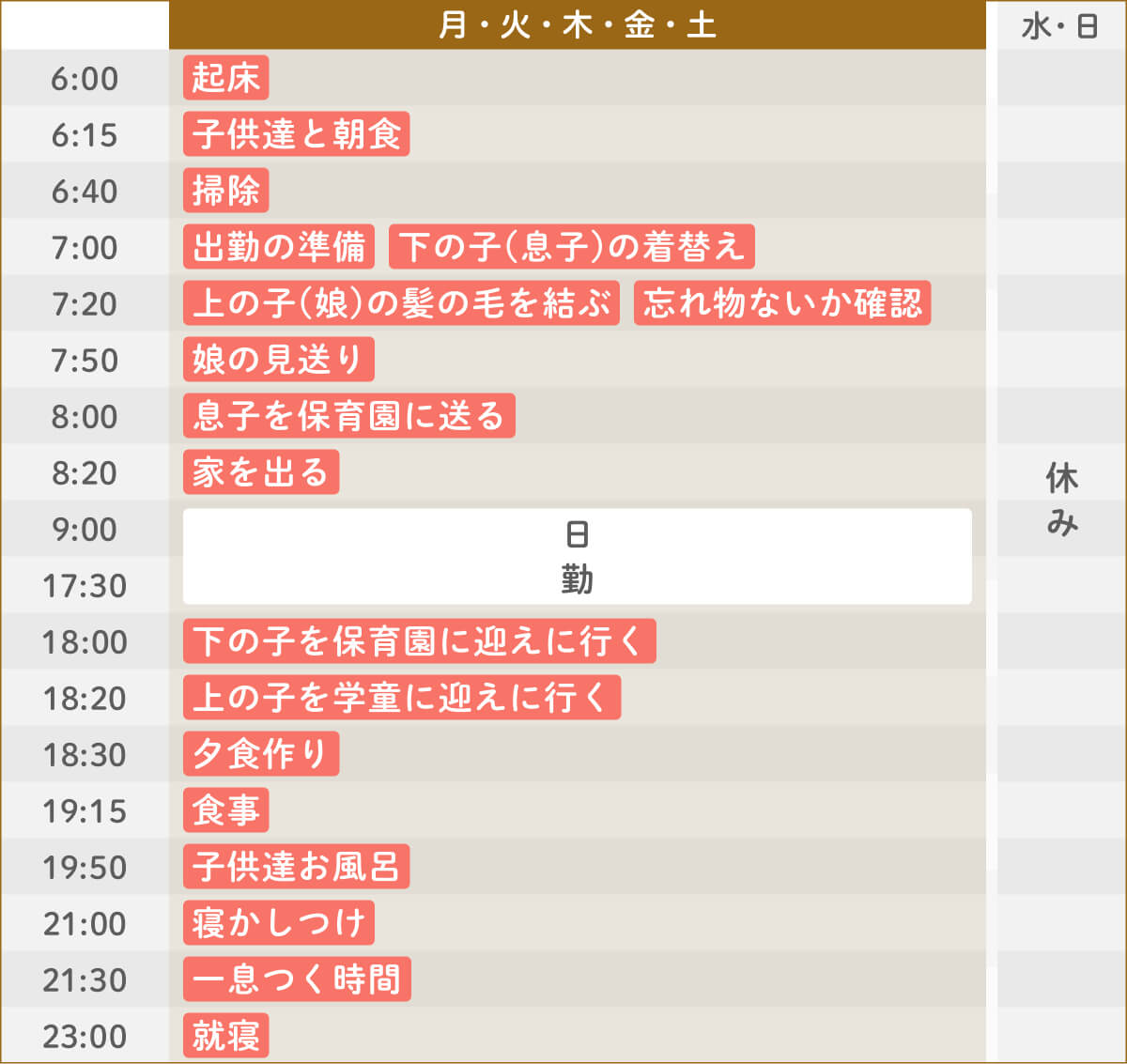Viewport: 1127px width, 1064px height.
Task: Click the 7:20 time cell
Action: pyautogui.click(x=85, y=303)
